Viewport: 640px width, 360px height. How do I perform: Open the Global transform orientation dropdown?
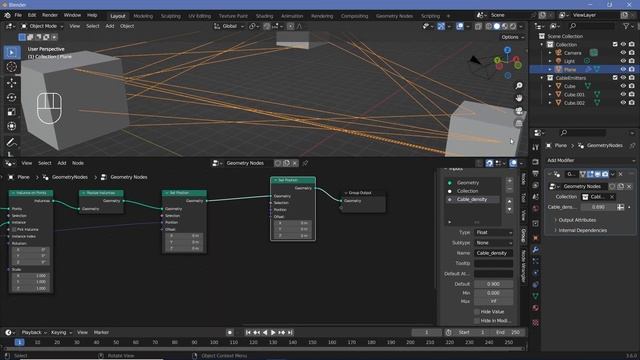(229, 26)
